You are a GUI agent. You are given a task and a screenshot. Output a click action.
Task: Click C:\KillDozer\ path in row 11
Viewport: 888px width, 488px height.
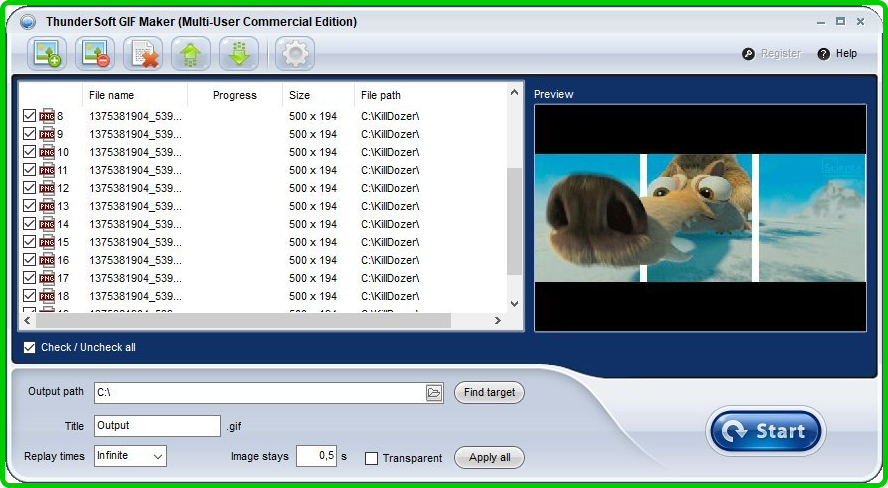[390, 170]
